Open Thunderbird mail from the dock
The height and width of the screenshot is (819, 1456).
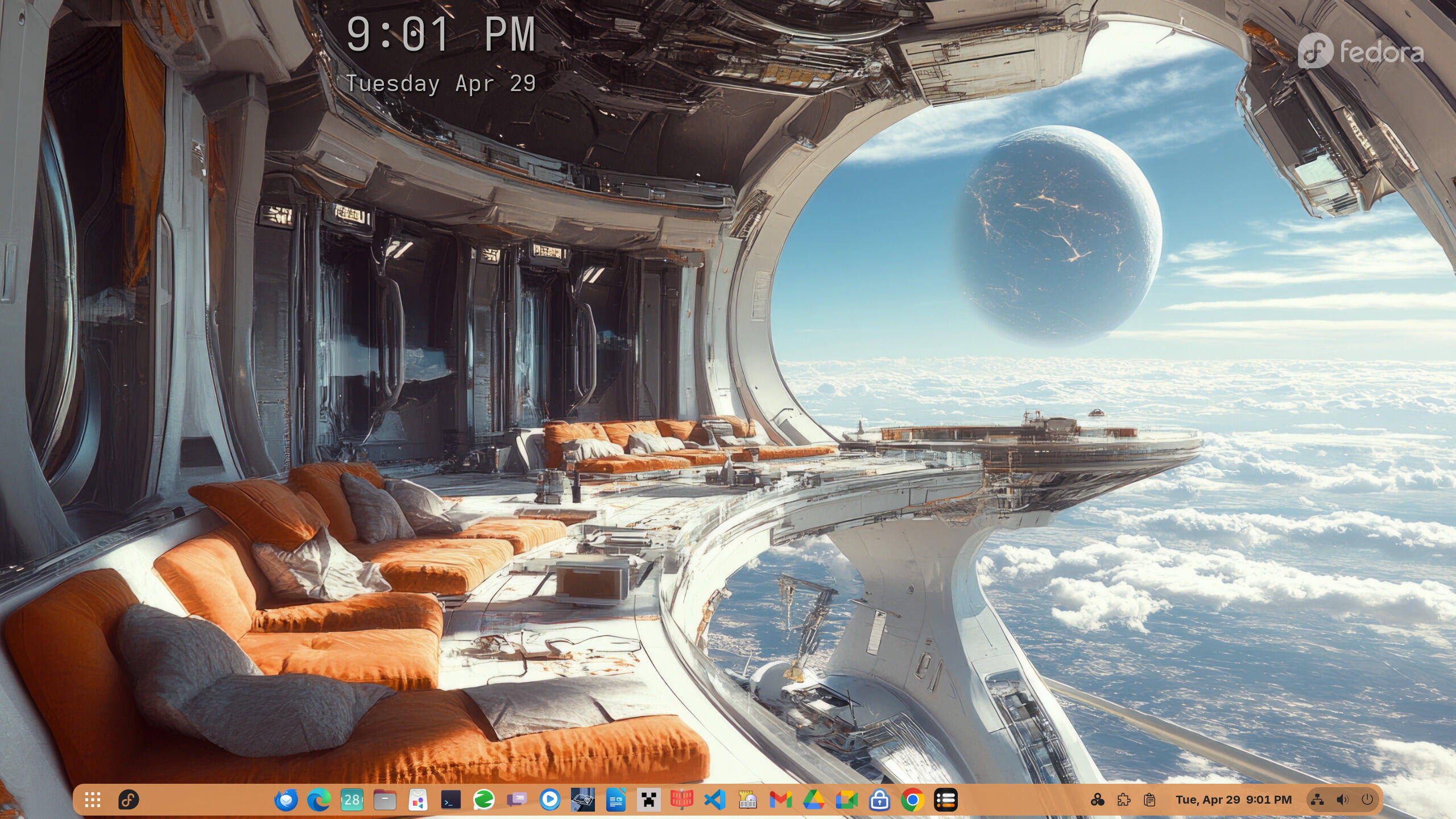pyautogui.click(x=286, y=800)
